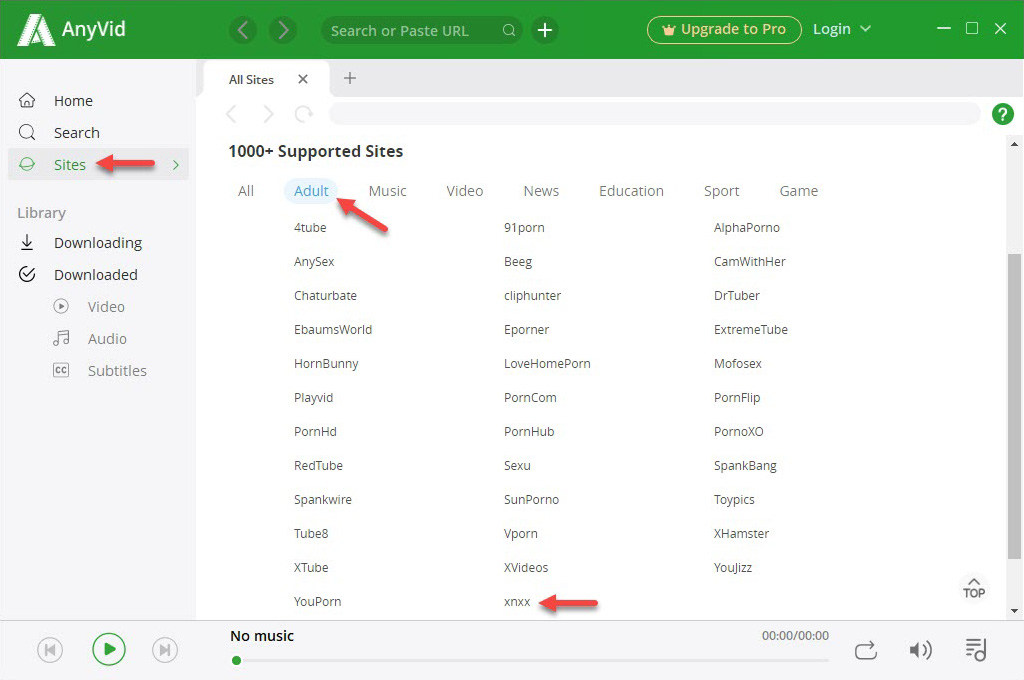Click the 00:00/00:00 time display
The height and width of the screenshot is (680, 1024).
point(795,636)
